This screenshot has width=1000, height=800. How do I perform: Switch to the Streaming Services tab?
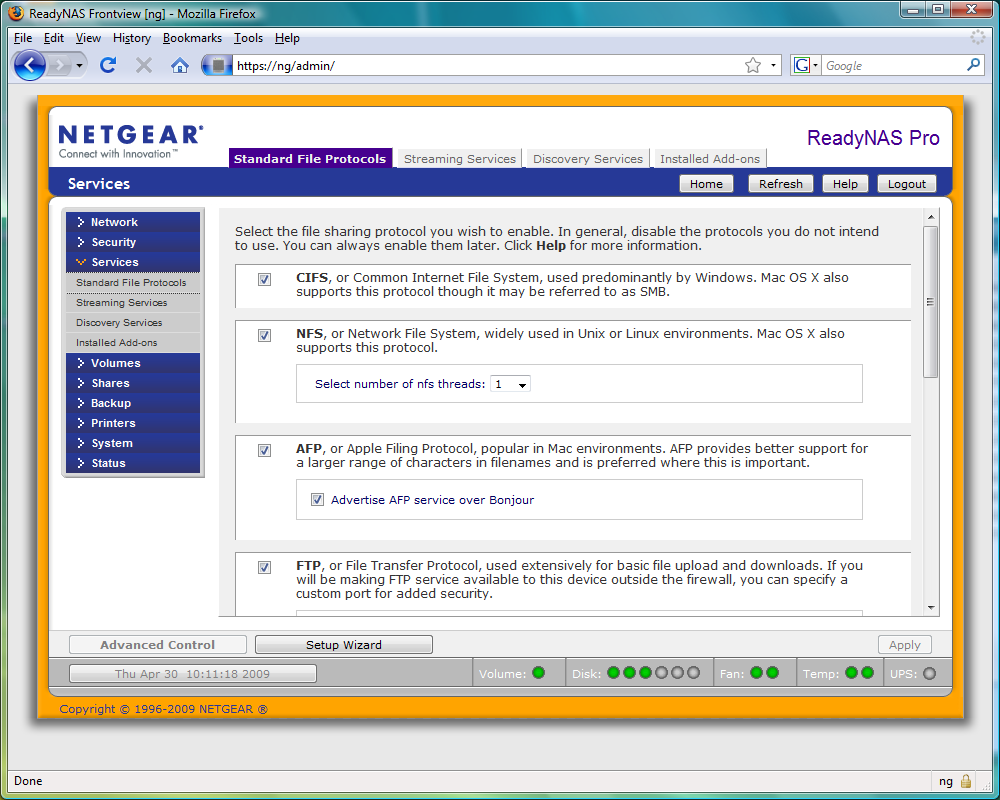[x=459, y=158]
